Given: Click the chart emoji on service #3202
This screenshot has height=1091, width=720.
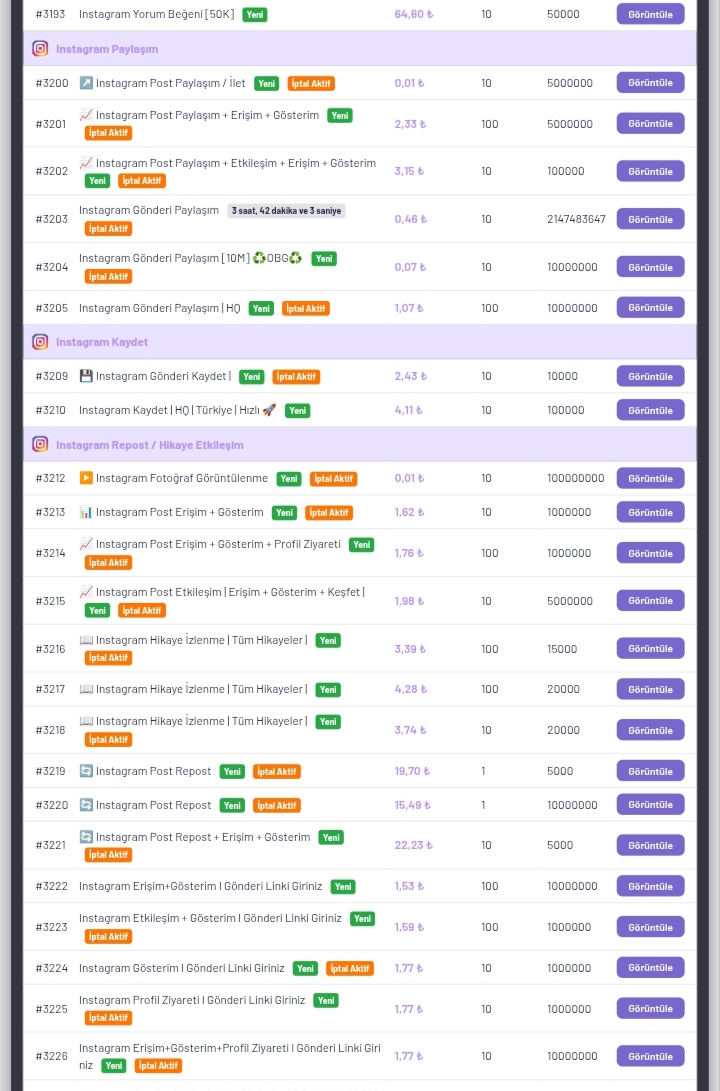Looking at the screenshot, I should 86,163.
